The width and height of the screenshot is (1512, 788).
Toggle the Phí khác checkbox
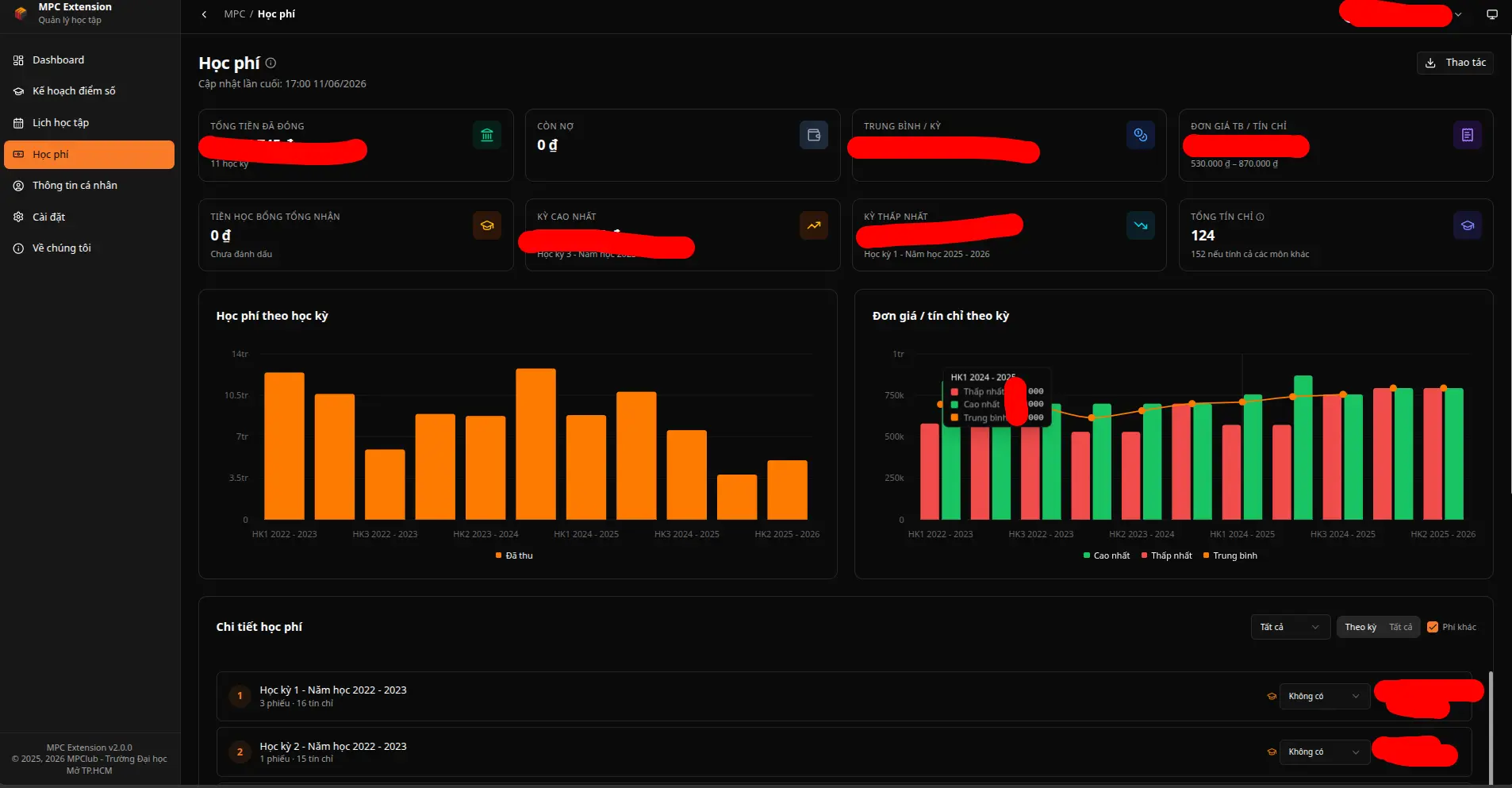(x=1433, y=627)
